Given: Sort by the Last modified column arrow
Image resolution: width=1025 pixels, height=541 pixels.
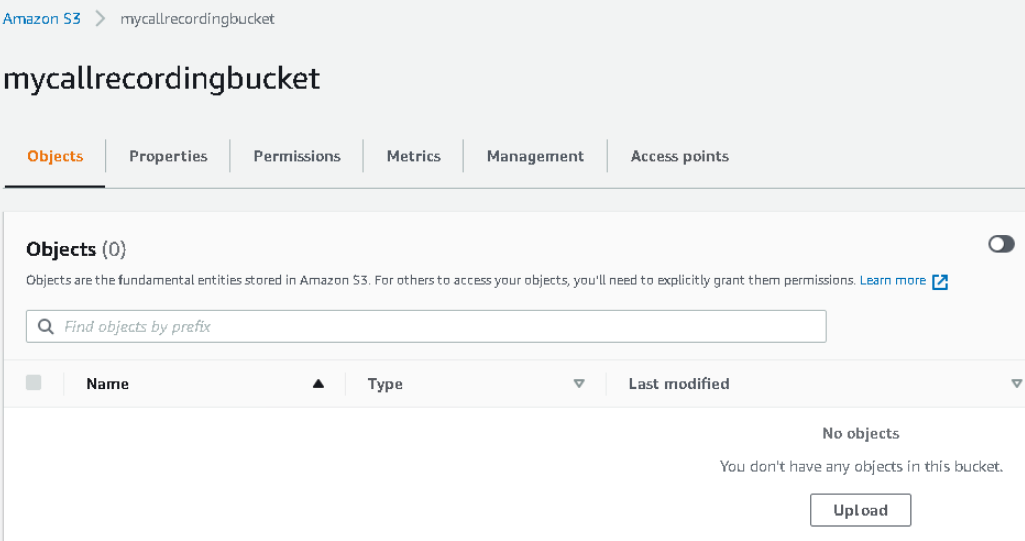Looking at the screenshot, I should pyautogui.click(x=1017, y=384).
